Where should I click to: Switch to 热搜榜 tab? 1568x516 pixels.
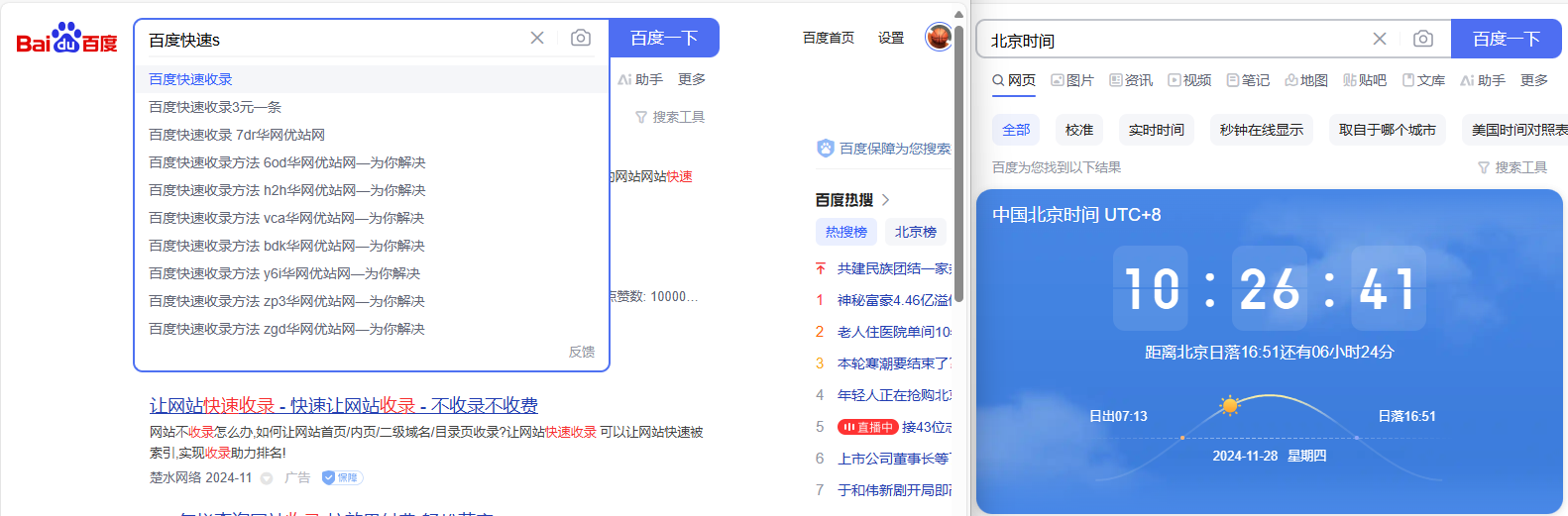(x=846, y=232)
